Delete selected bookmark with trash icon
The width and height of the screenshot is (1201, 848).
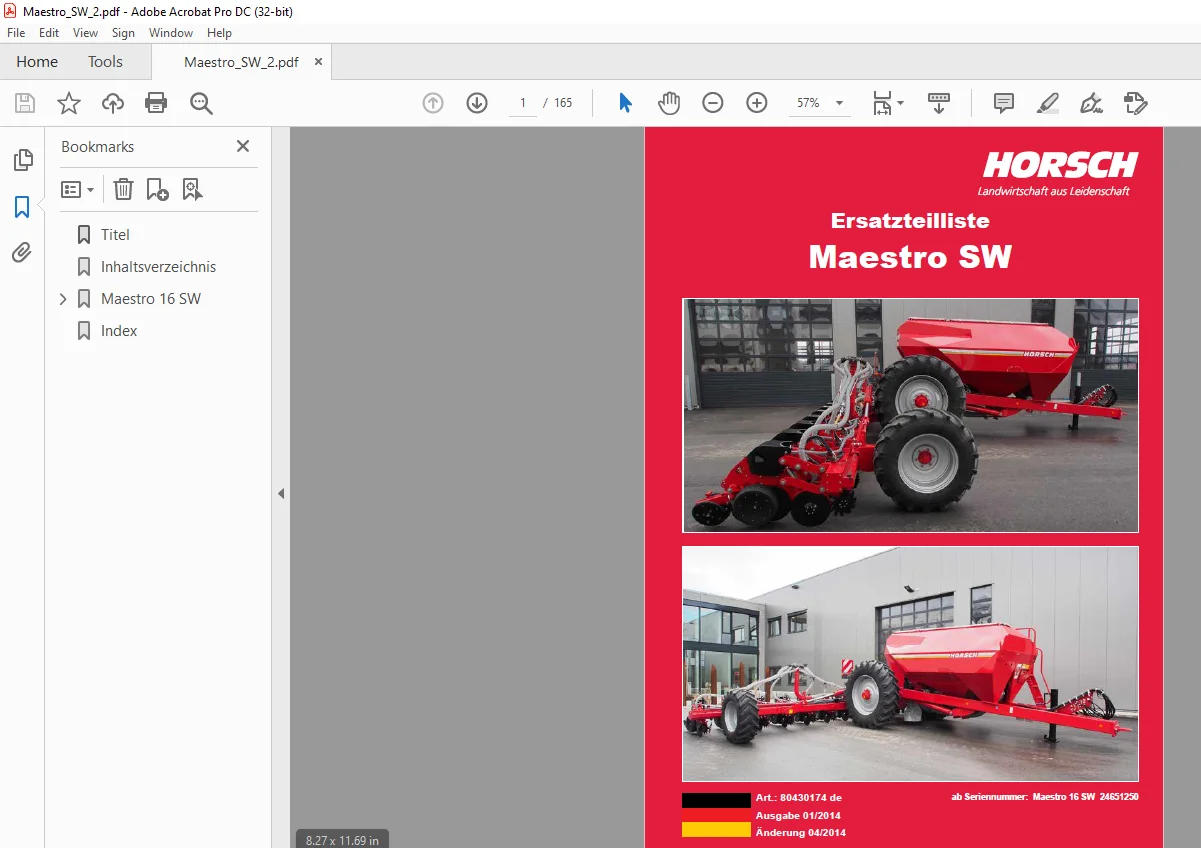click(x=123, y=189)
